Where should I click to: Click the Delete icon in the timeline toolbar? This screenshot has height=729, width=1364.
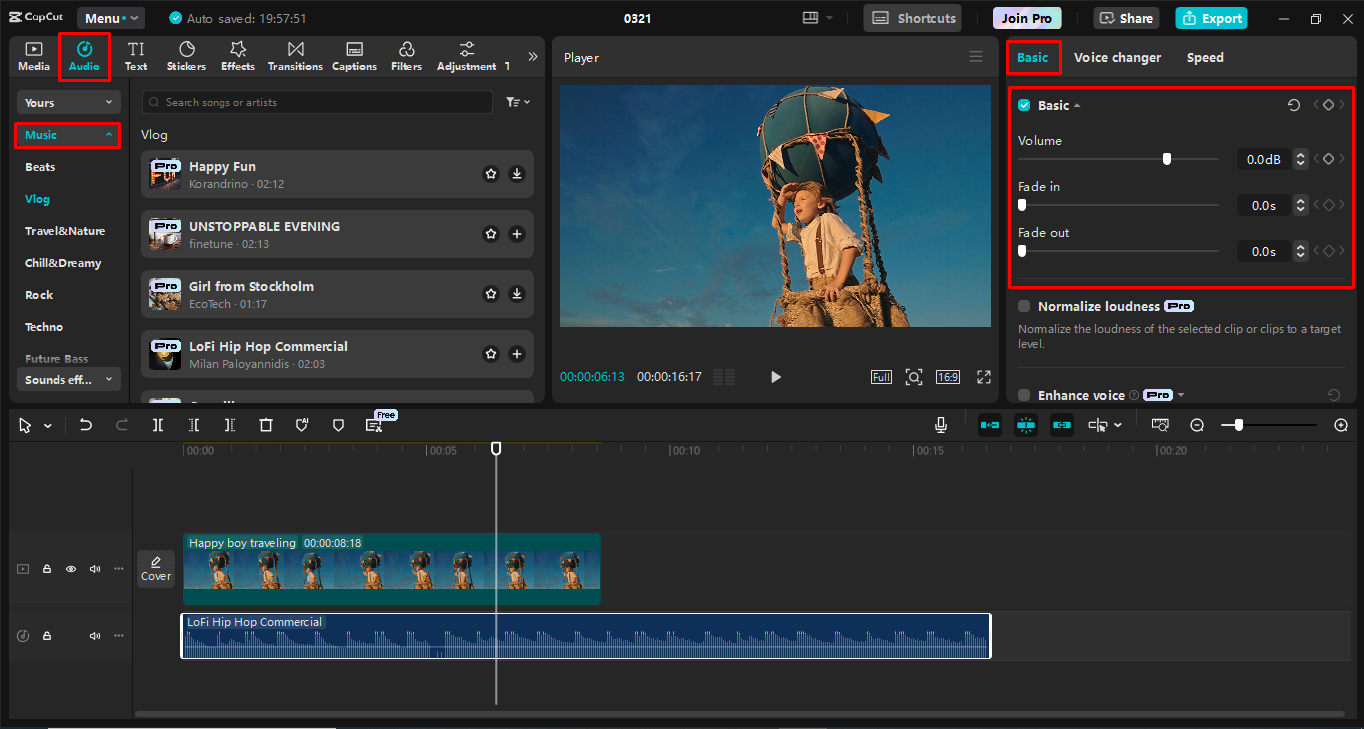(265, 424)
